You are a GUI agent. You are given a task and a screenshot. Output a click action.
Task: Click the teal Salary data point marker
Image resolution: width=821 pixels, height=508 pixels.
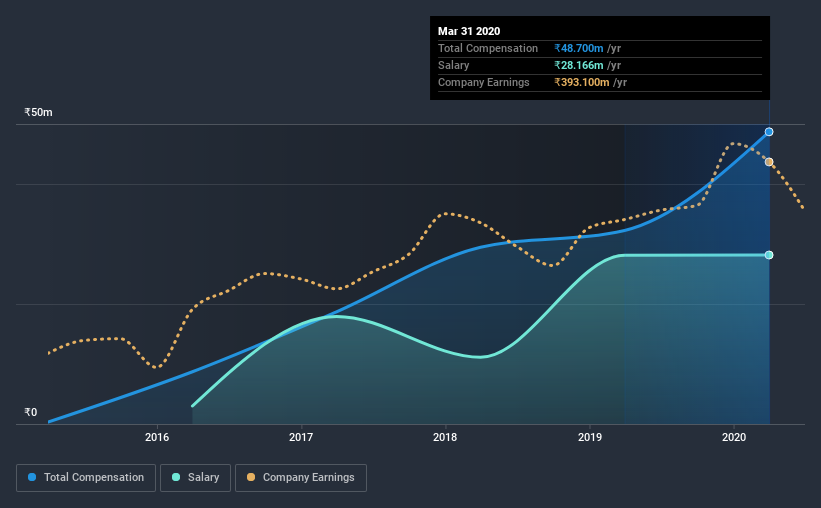point(769,255)
